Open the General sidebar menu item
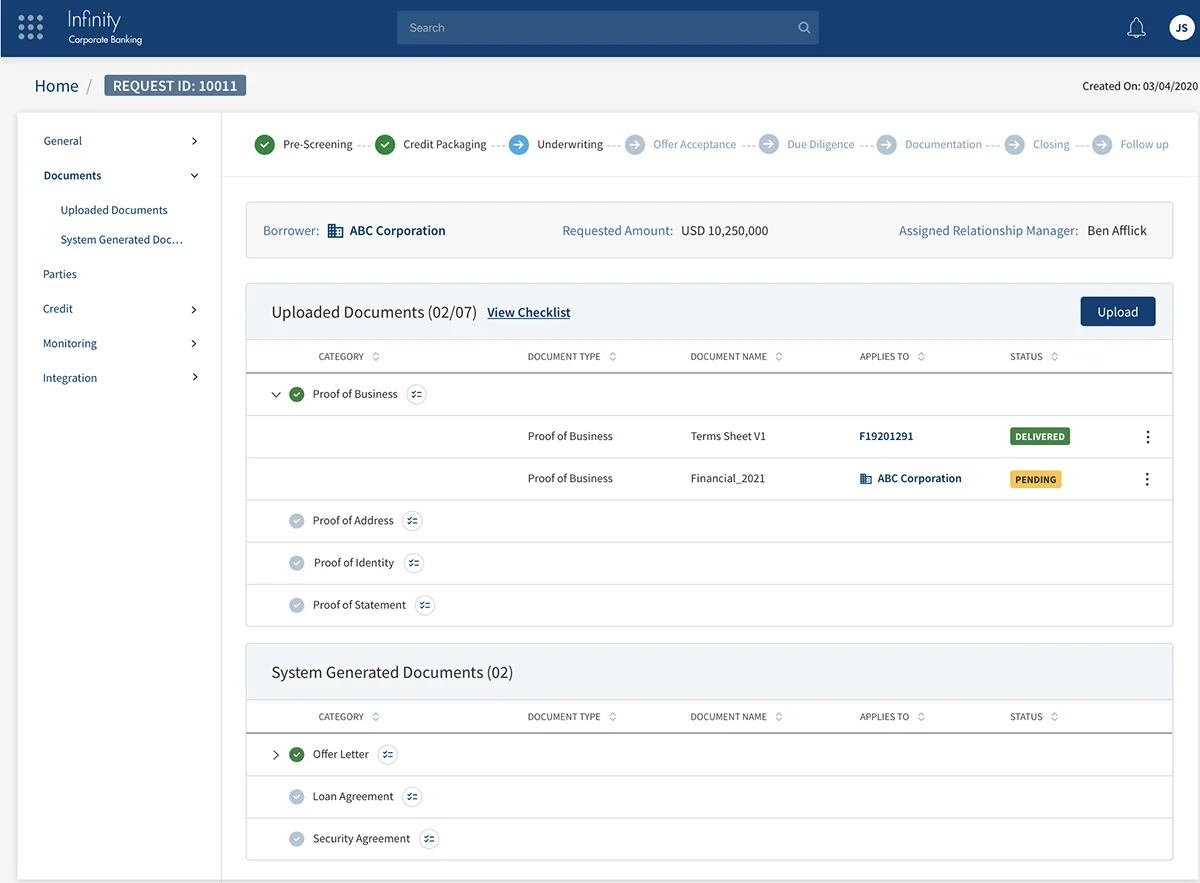Viewport: 1200px width, 883px height. coord(63,141)
